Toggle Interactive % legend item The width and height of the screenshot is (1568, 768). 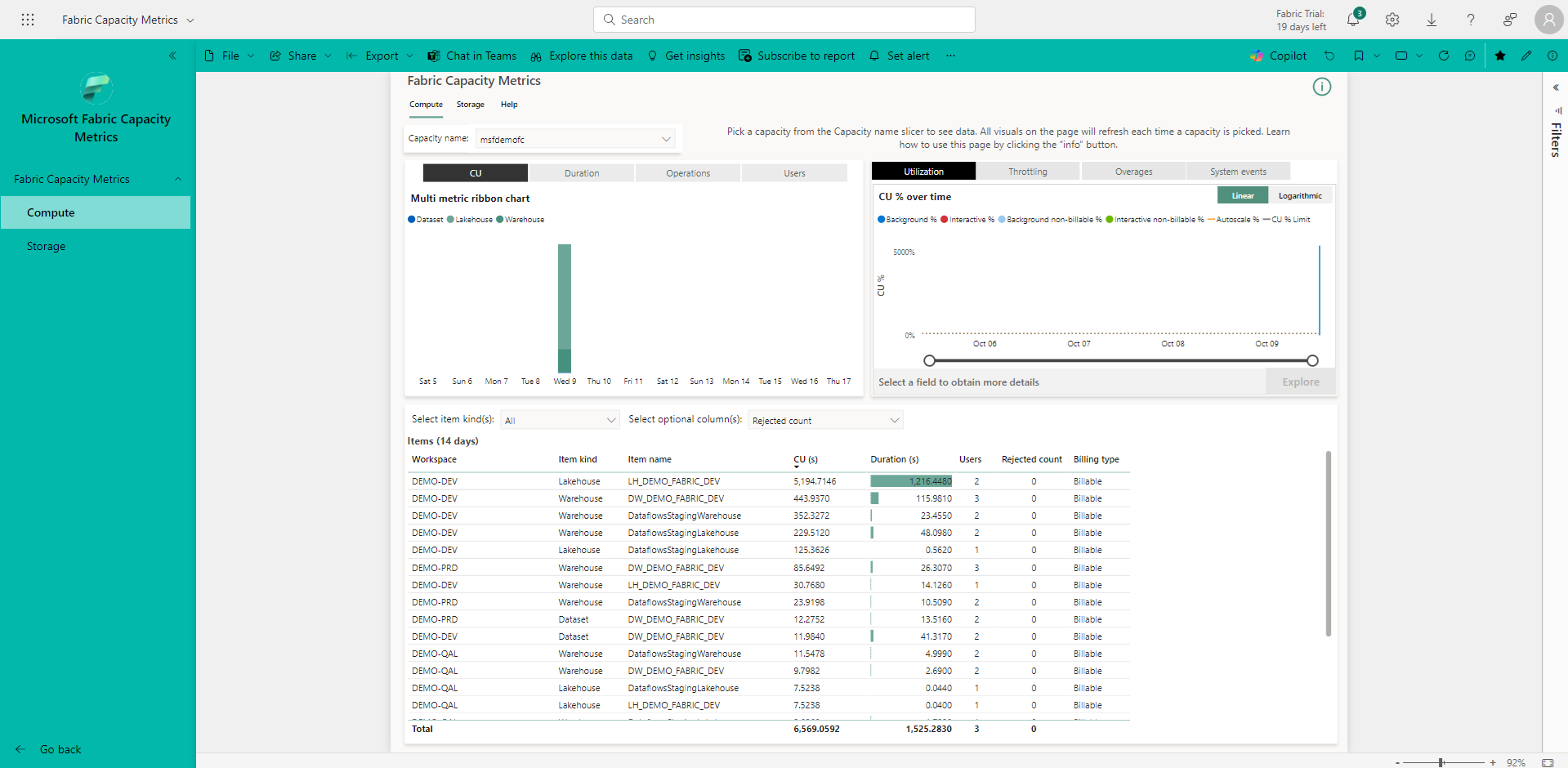pos(967,219)
